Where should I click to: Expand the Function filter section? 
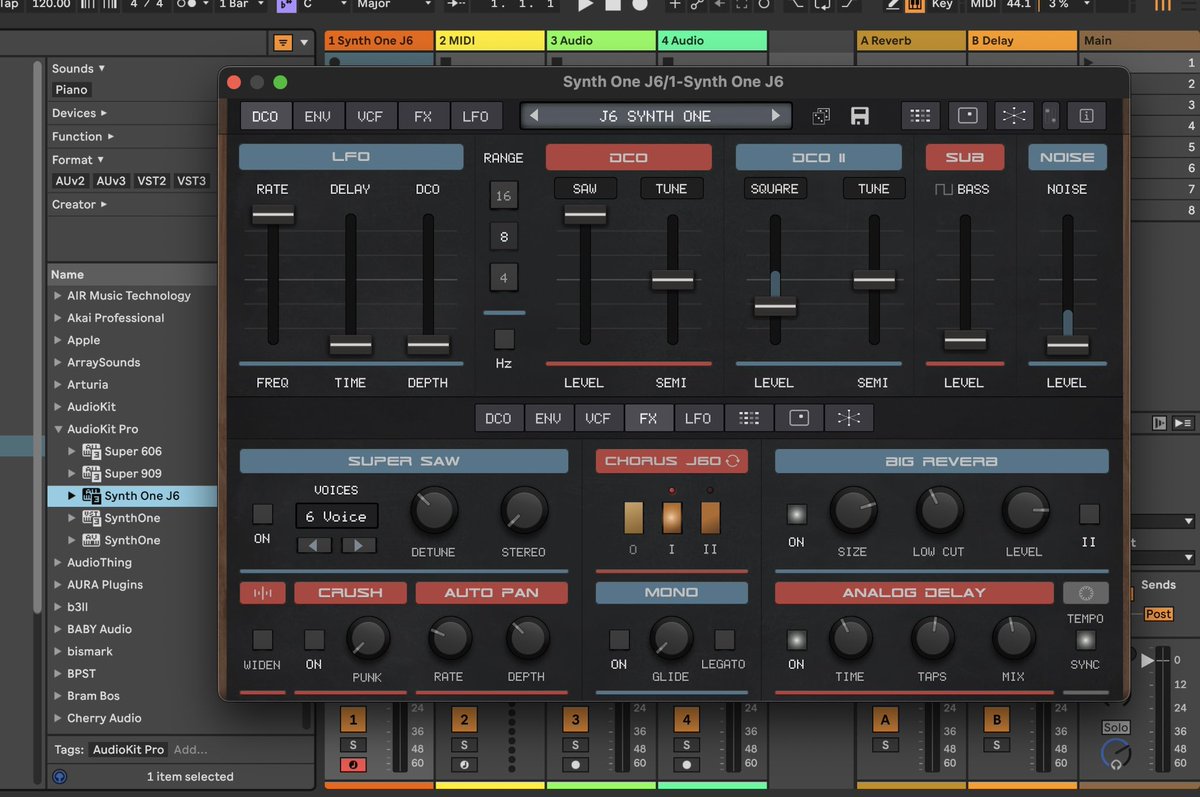click(83, 136)
